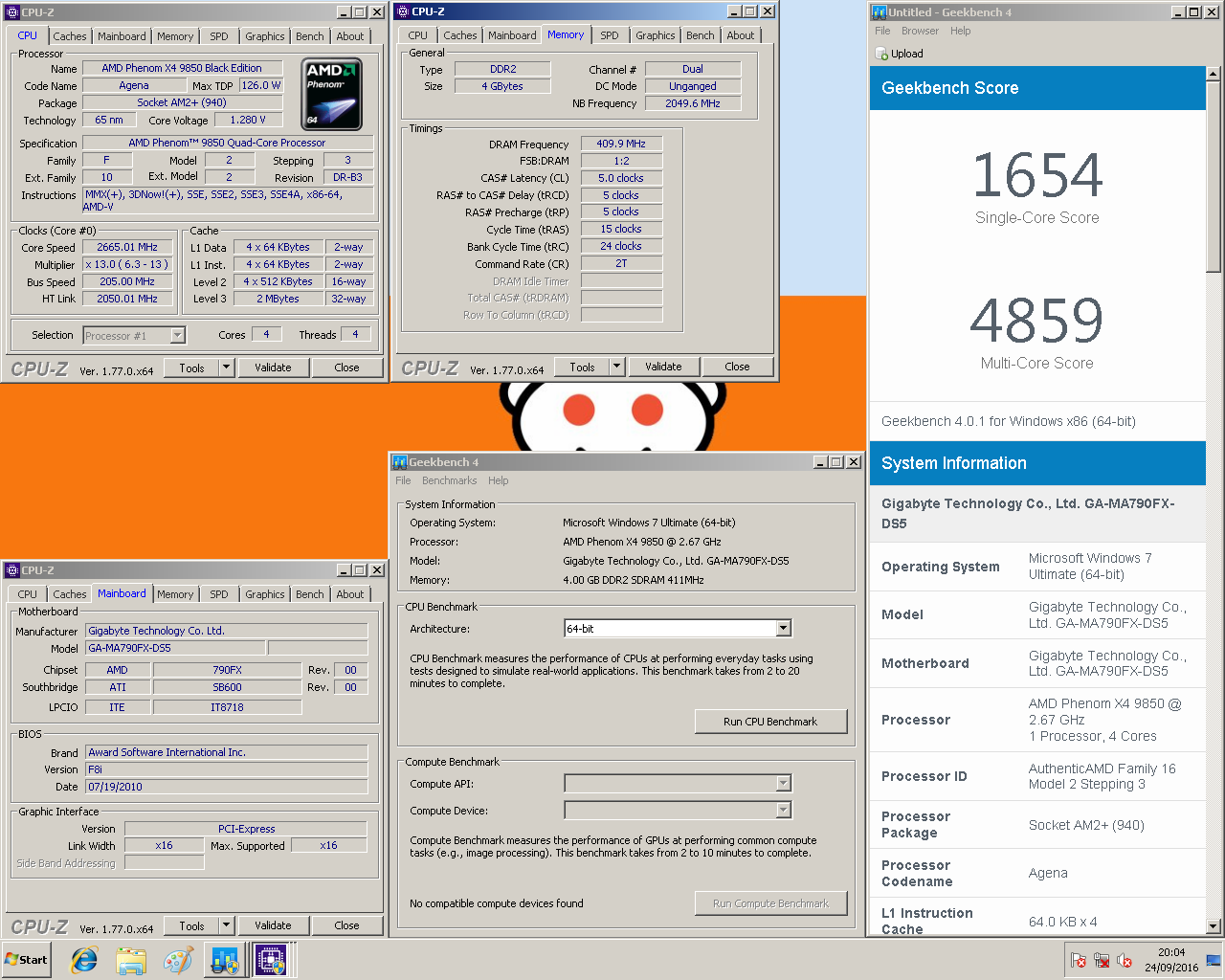Click the multi-core score 4859
Screen dimensions: 1225x980
point(1036,321)
